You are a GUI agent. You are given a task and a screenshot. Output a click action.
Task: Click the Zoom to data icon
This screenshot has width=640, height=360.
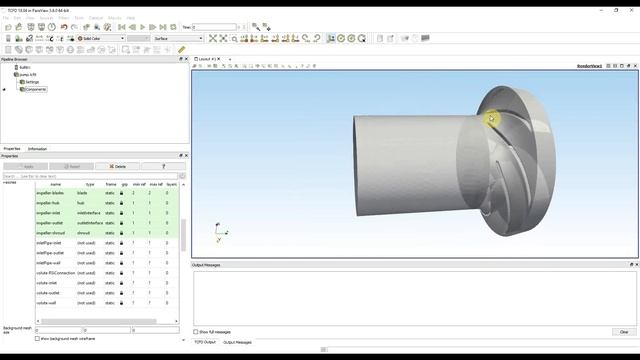(223, 38)
